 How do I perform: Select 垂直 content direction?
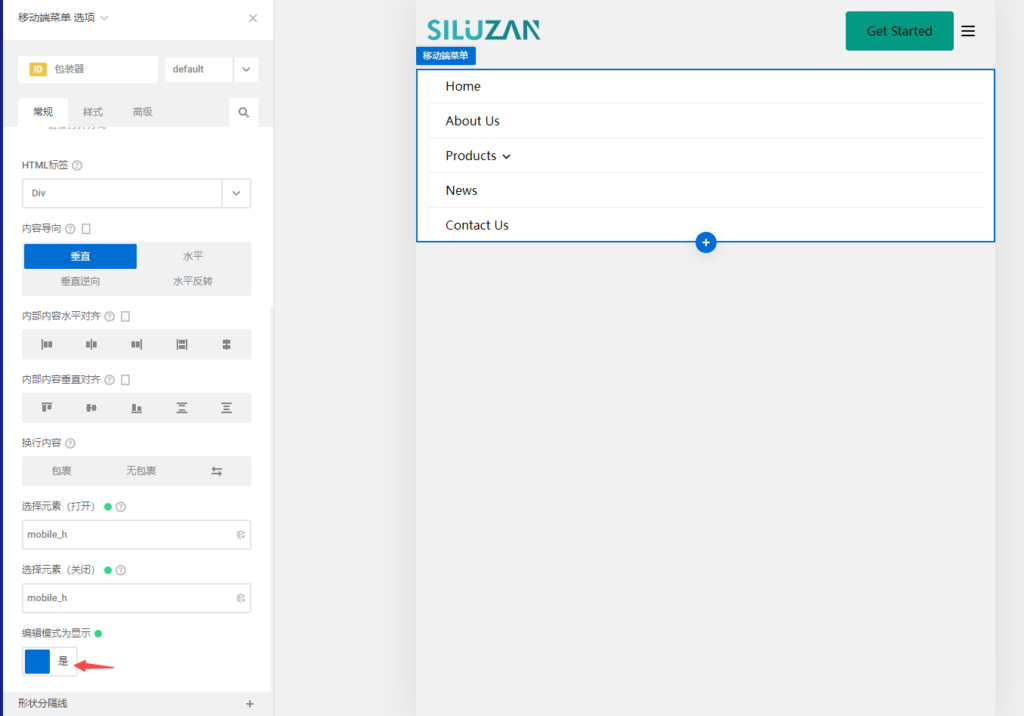pyautogui.click(x=80, y=256)
